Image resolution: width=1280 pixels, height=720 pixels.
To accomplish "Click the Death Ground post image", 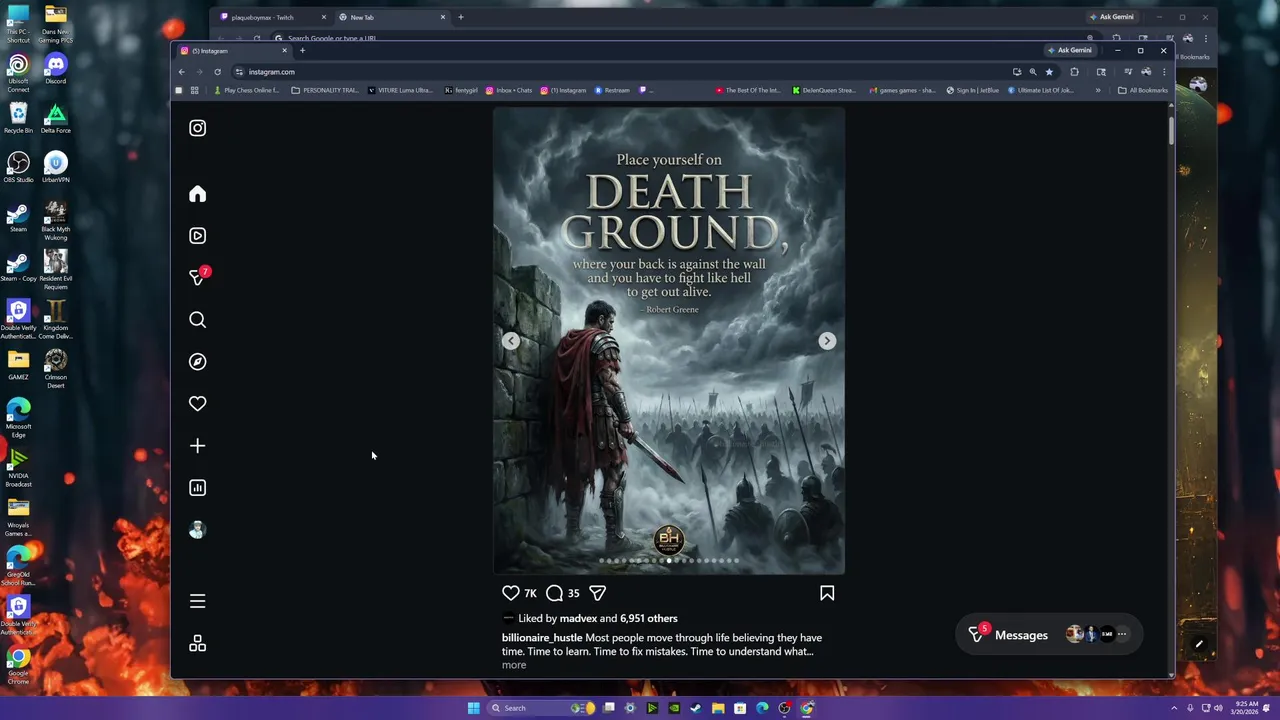I will coord(669,341).
